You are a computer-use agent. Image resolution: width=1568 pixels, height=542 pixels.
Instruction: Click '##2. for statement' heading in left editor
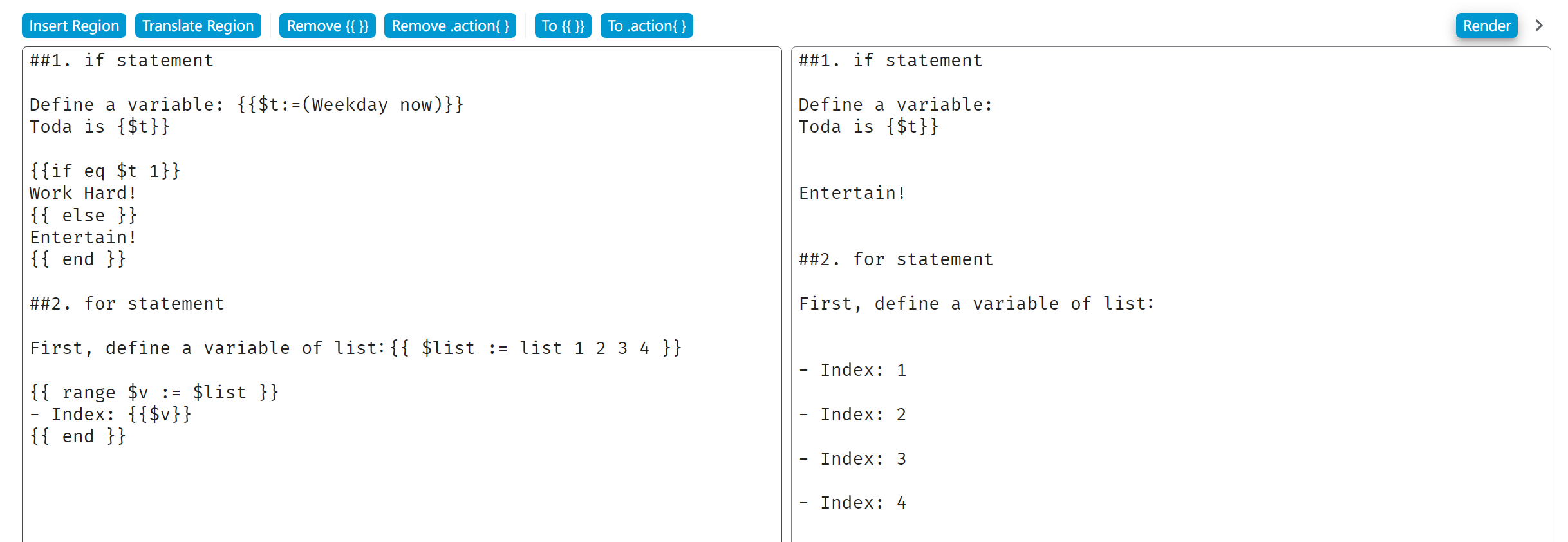pos(127,304)
